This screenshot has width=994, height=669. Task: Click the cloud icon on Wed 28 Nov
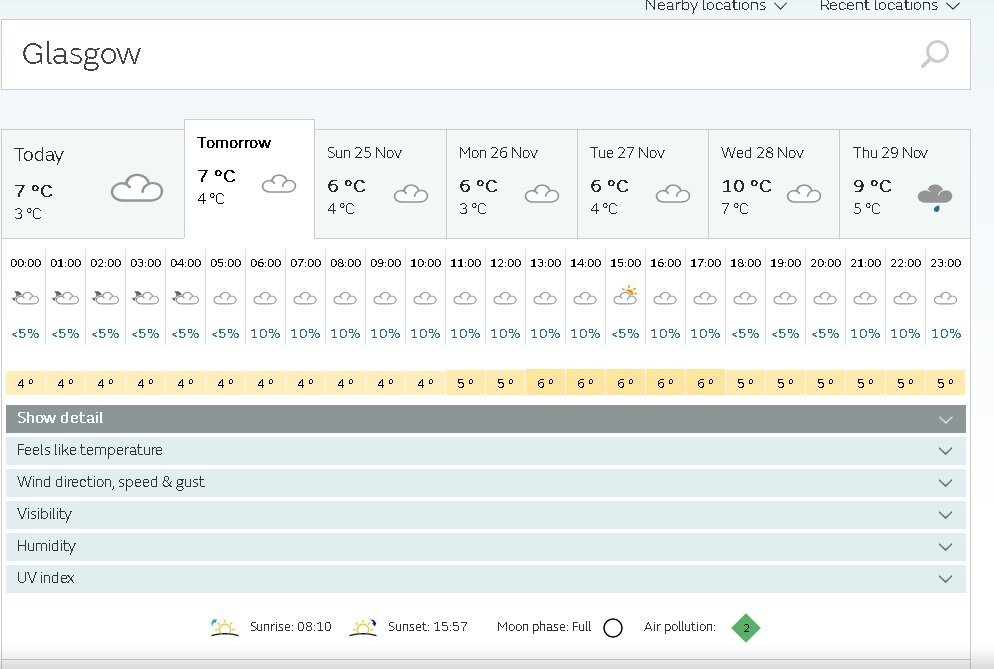804,193
